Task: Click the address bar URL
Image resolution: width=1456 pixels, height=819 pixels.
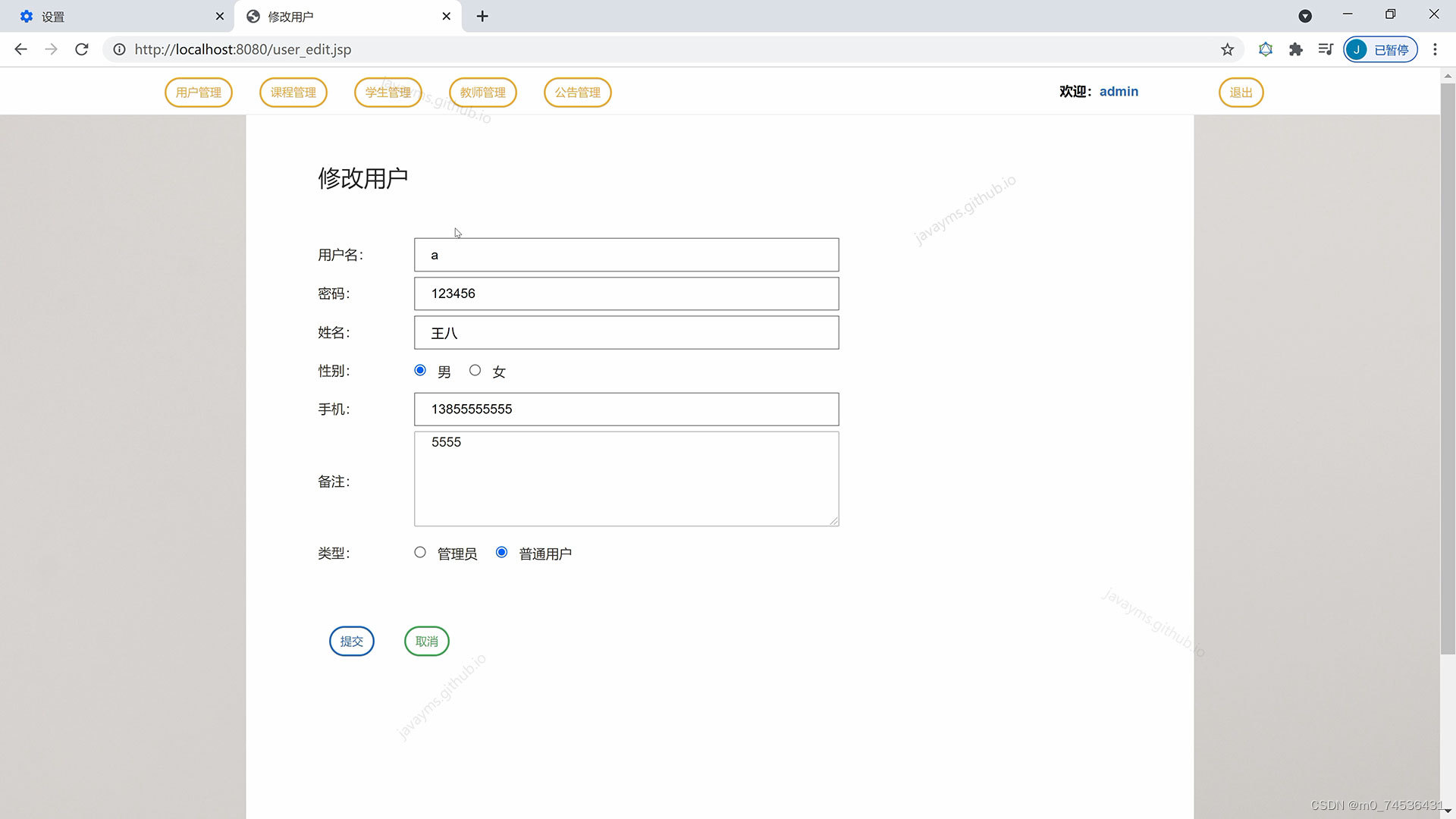Action: [243, 49]
